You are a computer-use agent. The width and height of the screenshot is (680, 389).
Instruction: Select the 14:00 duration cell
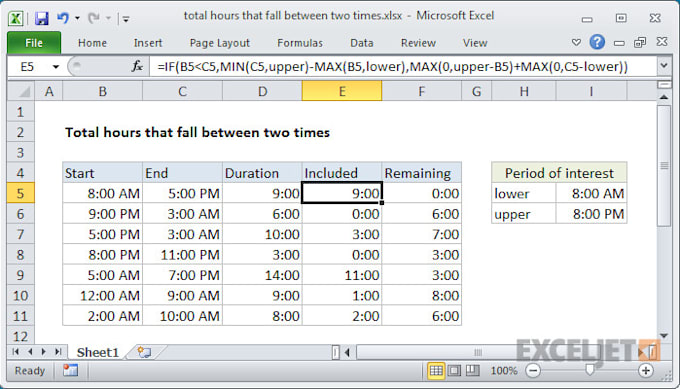[262, 275]
